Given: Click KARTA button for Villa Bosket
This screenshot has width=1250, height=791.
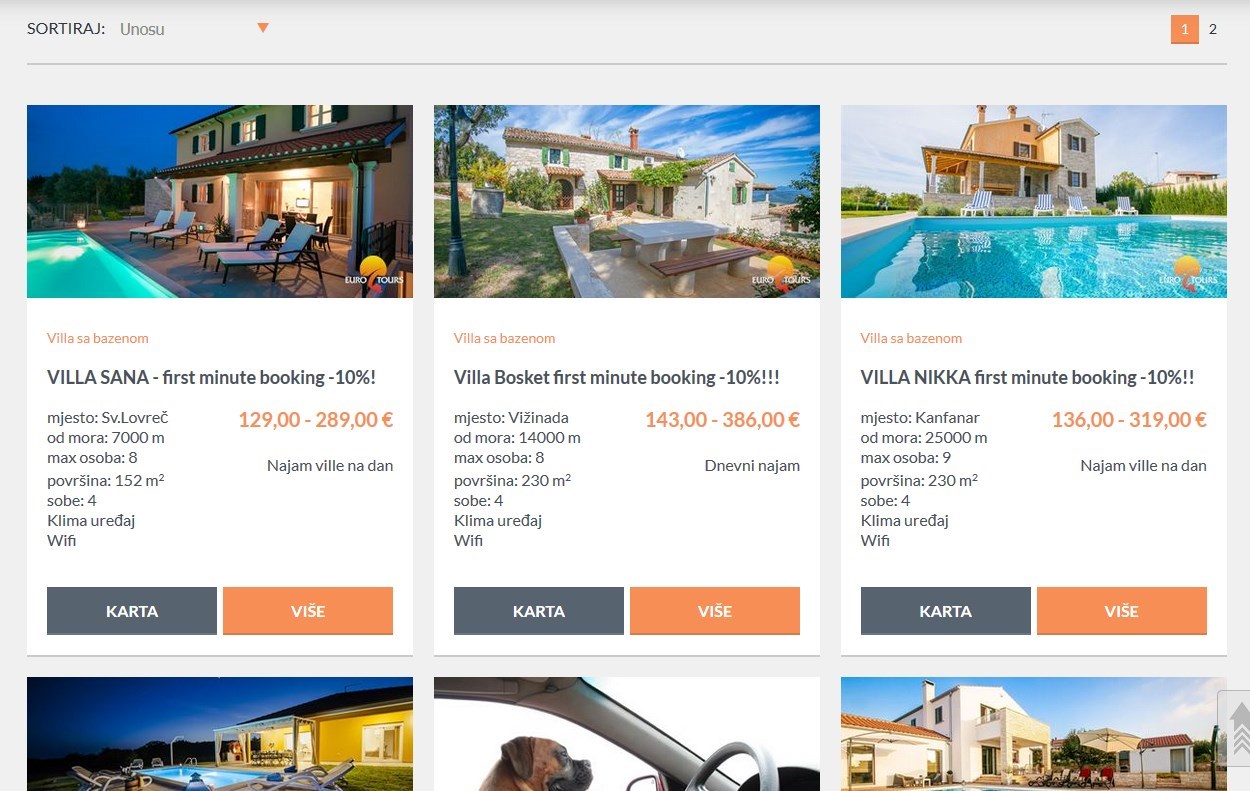Looking at the screenshot, I should click(539, 611).
